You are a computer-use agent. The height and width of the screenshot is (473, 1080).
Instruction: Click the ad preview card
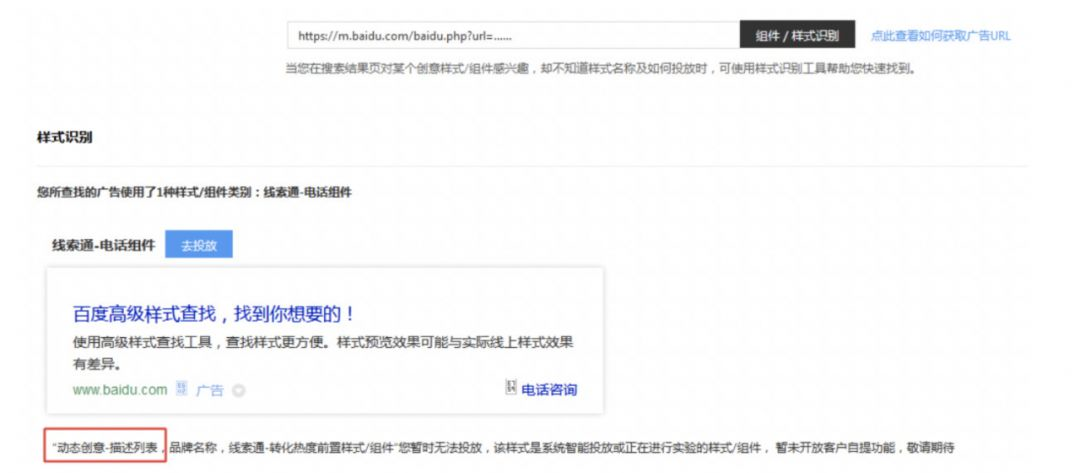(324, 338)
